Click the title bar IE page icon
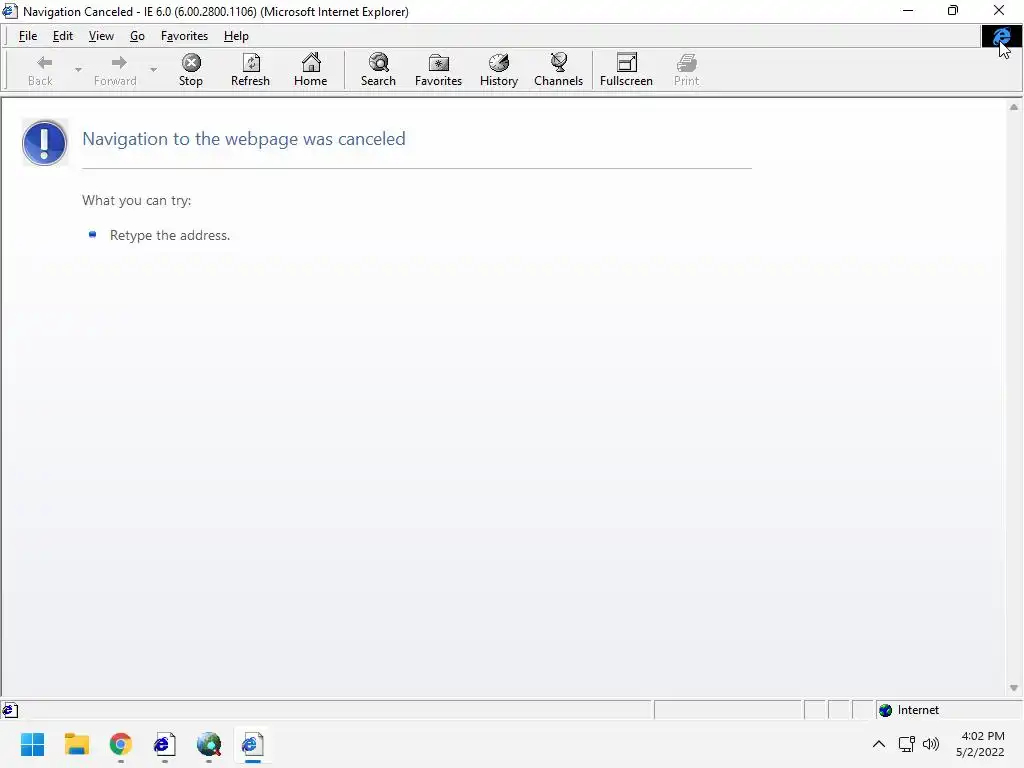Screen dimensions: 1024x768 tap(10, 11)
